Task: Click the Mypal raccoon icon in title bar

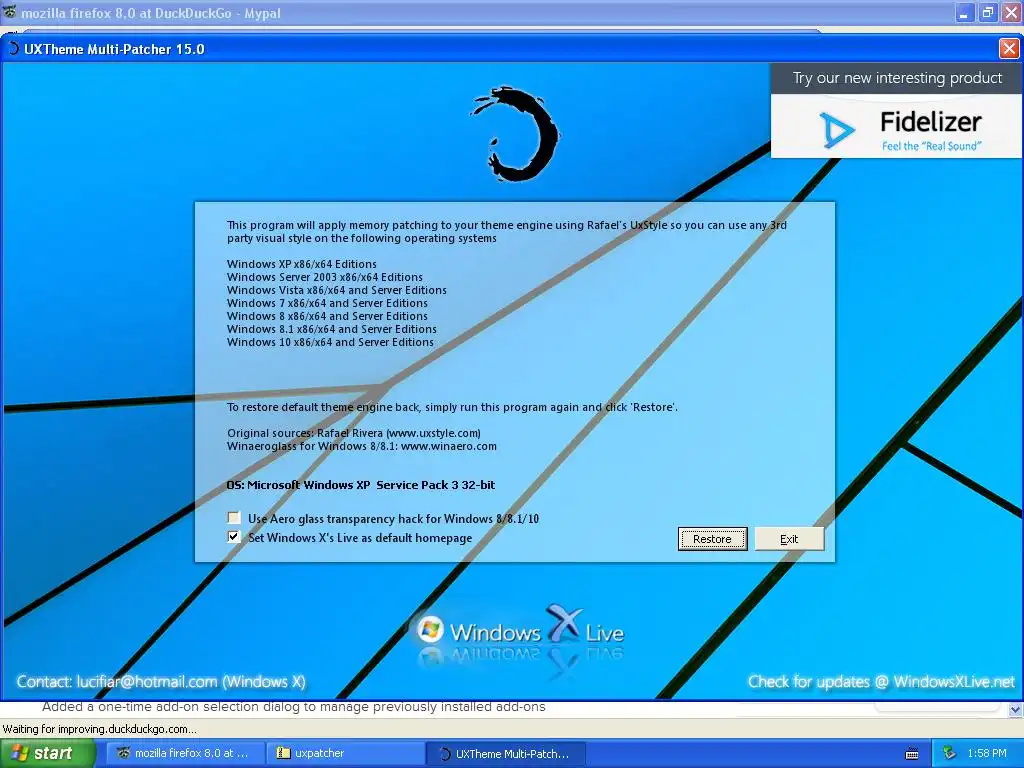Action: pyautogui.click(x=9, y=12)
